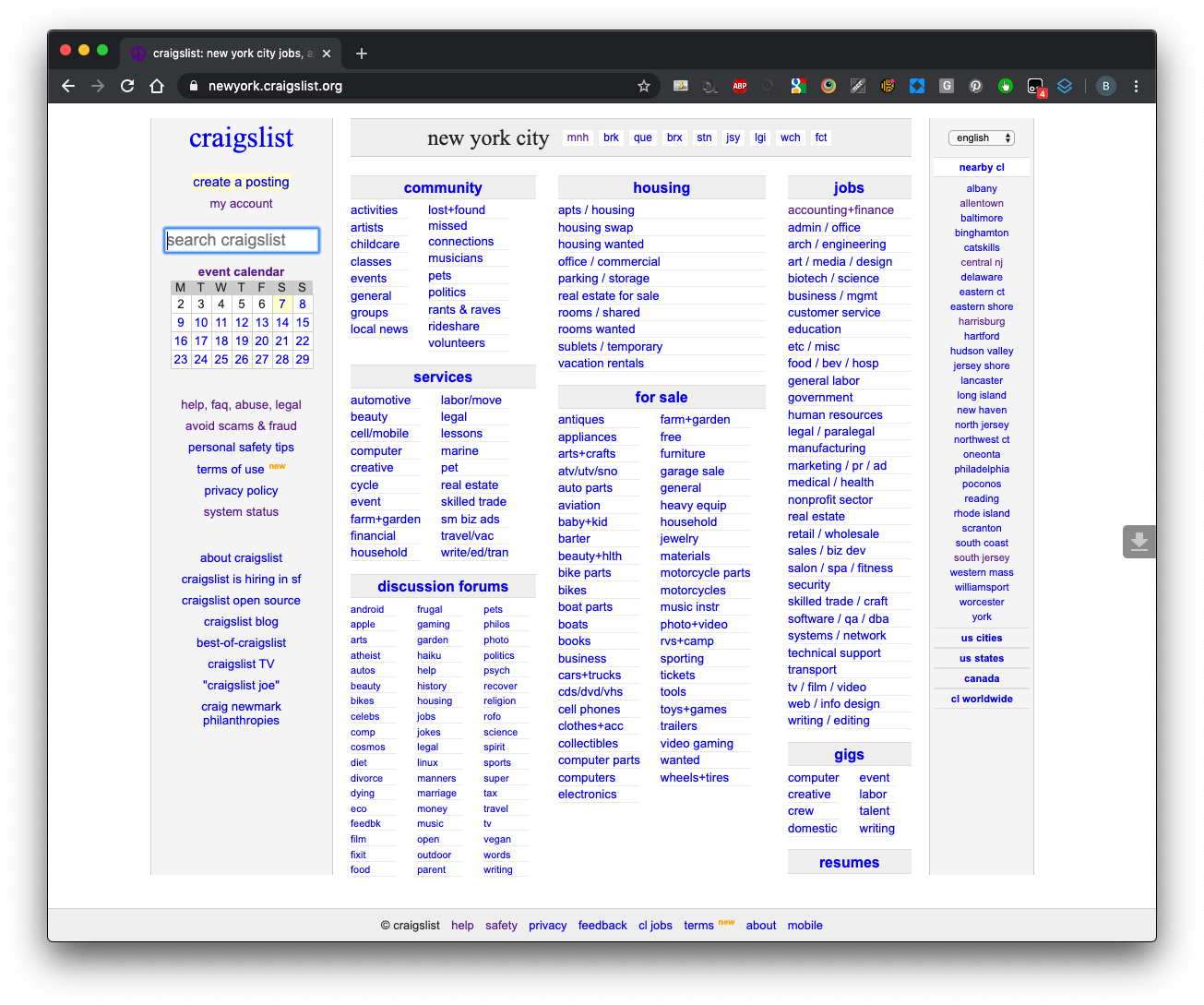Open the english language dropdown
The image size is (1204, 1005).
pos(982,138)
